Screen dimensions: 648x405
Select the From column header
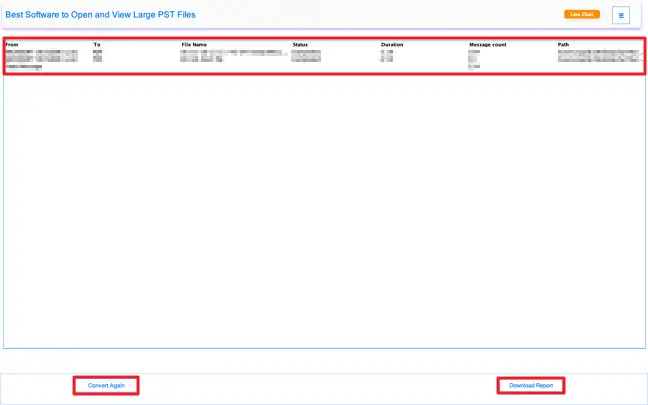[x=12, y=45]
